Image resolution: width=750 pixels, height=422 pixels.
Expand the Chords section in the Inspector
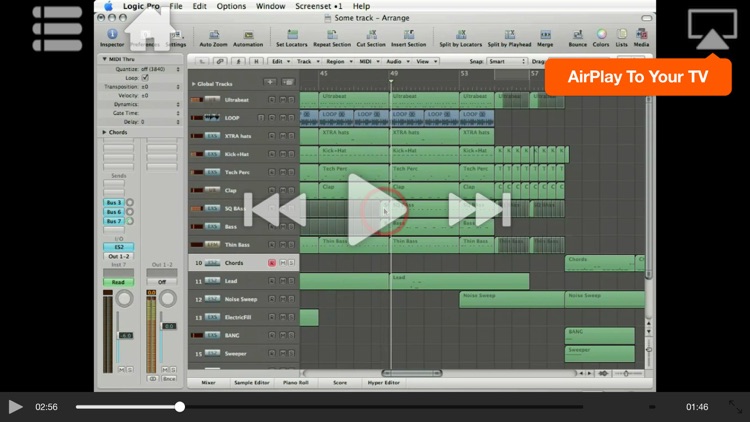(104, 132)
